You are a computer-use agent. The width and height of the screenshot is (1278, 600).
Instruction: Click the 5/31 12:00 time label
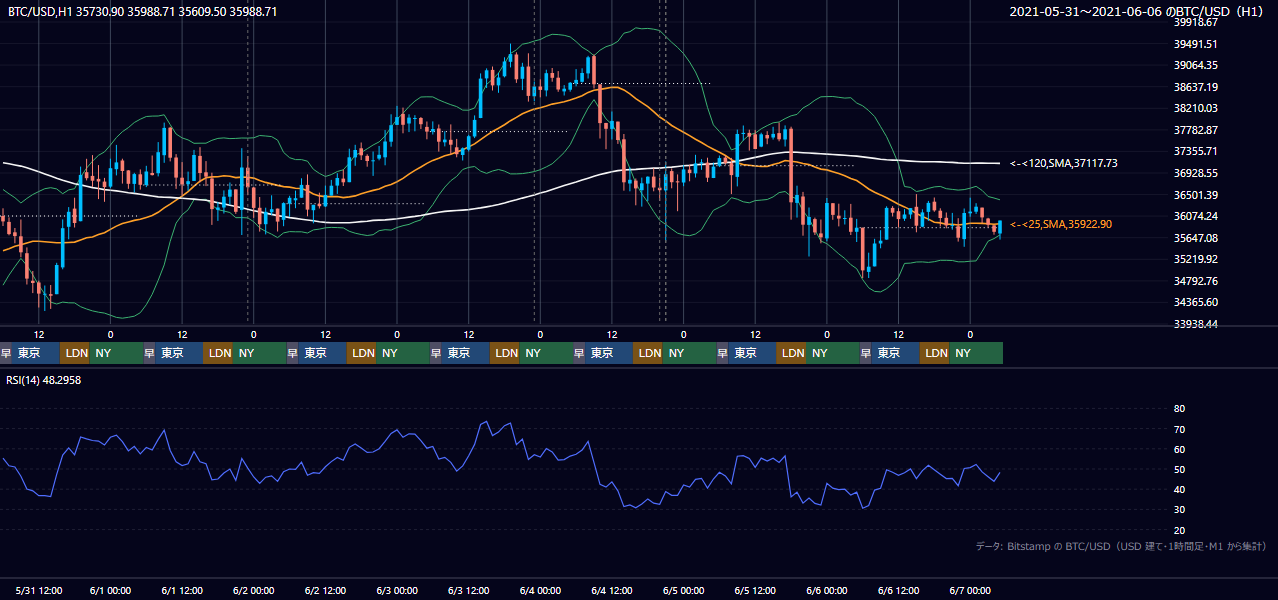click(39, 590)
